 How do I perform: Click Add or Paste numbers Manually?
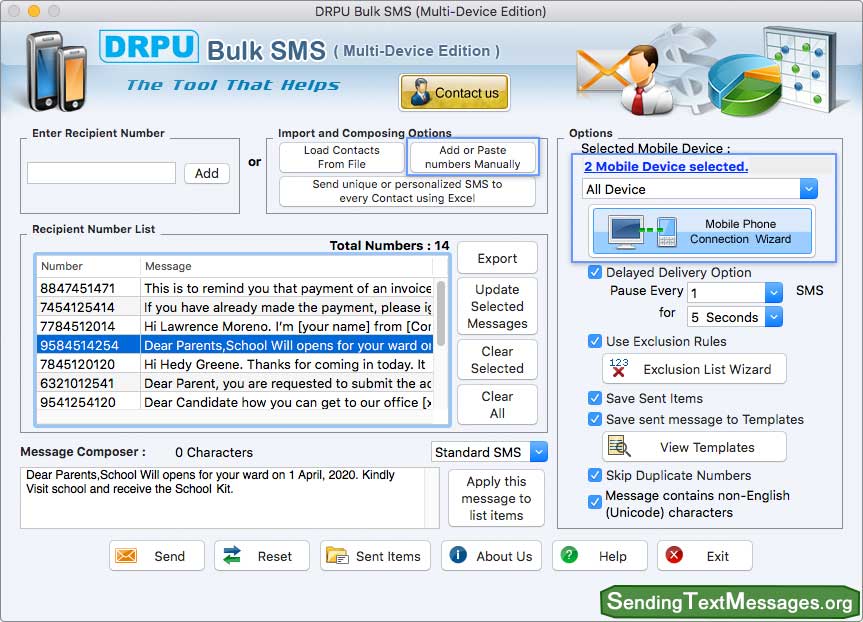(472, 157)
